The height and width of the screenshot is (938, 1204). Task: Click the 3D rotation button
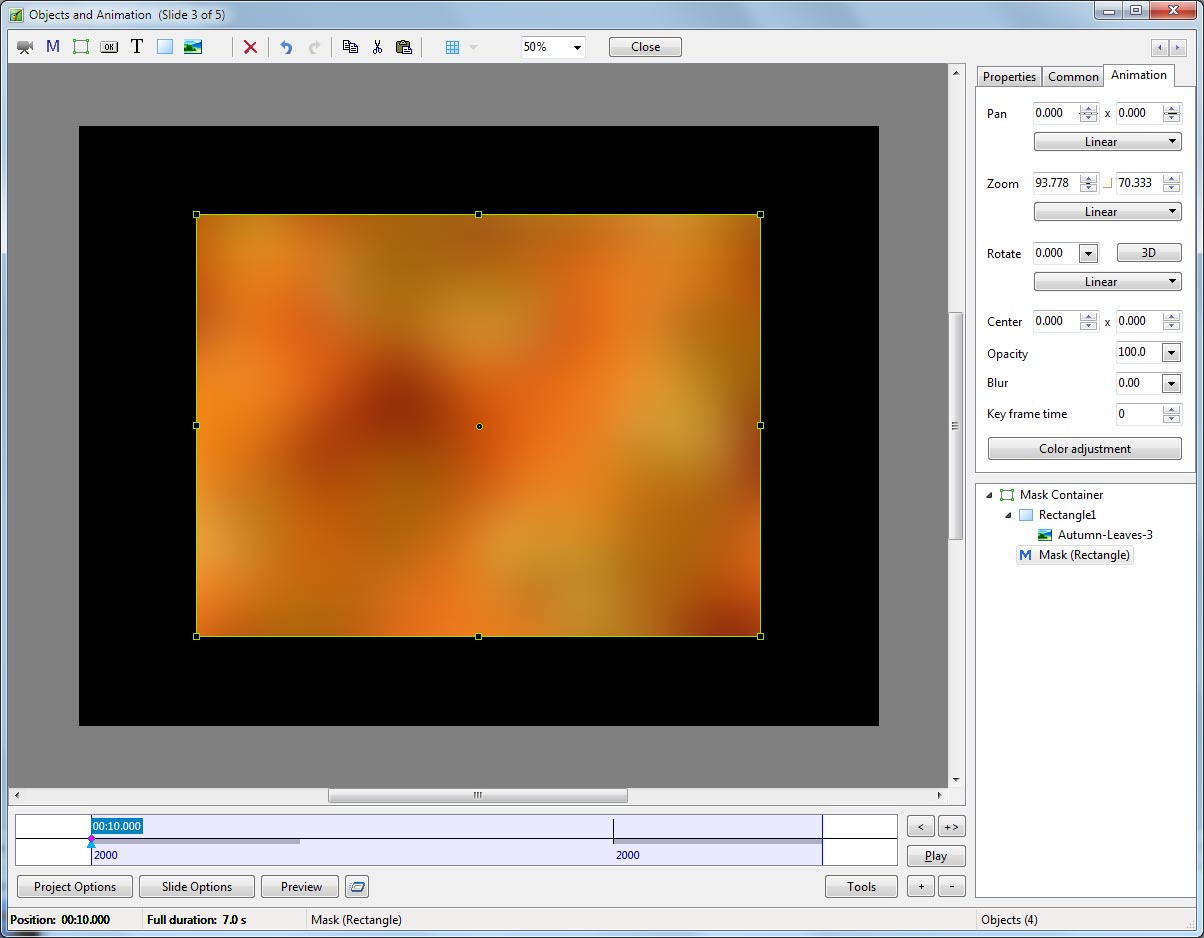(x=1148, y=253)
